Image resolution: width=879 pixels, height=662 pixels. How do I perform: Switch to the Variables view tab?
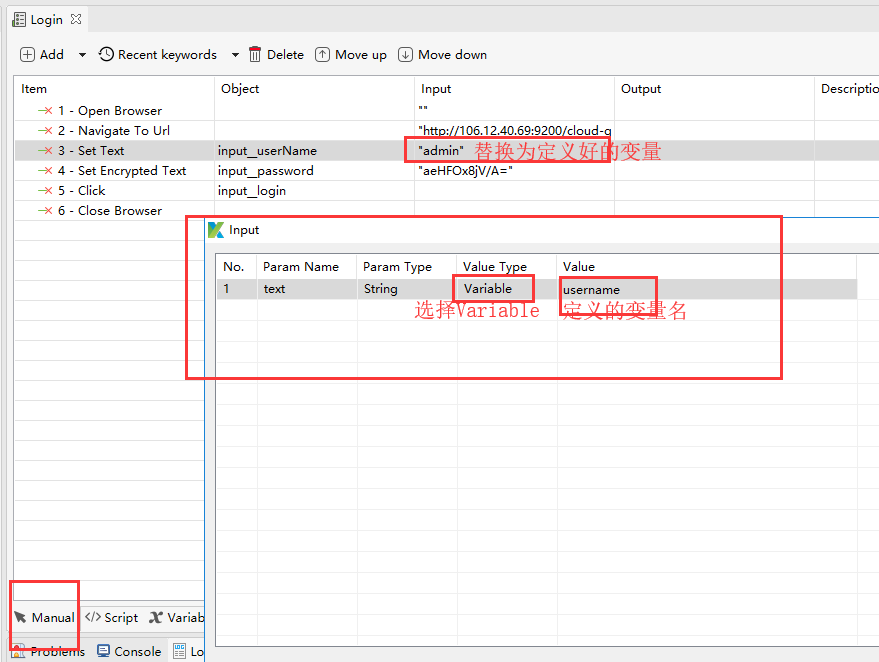point(176,617)
